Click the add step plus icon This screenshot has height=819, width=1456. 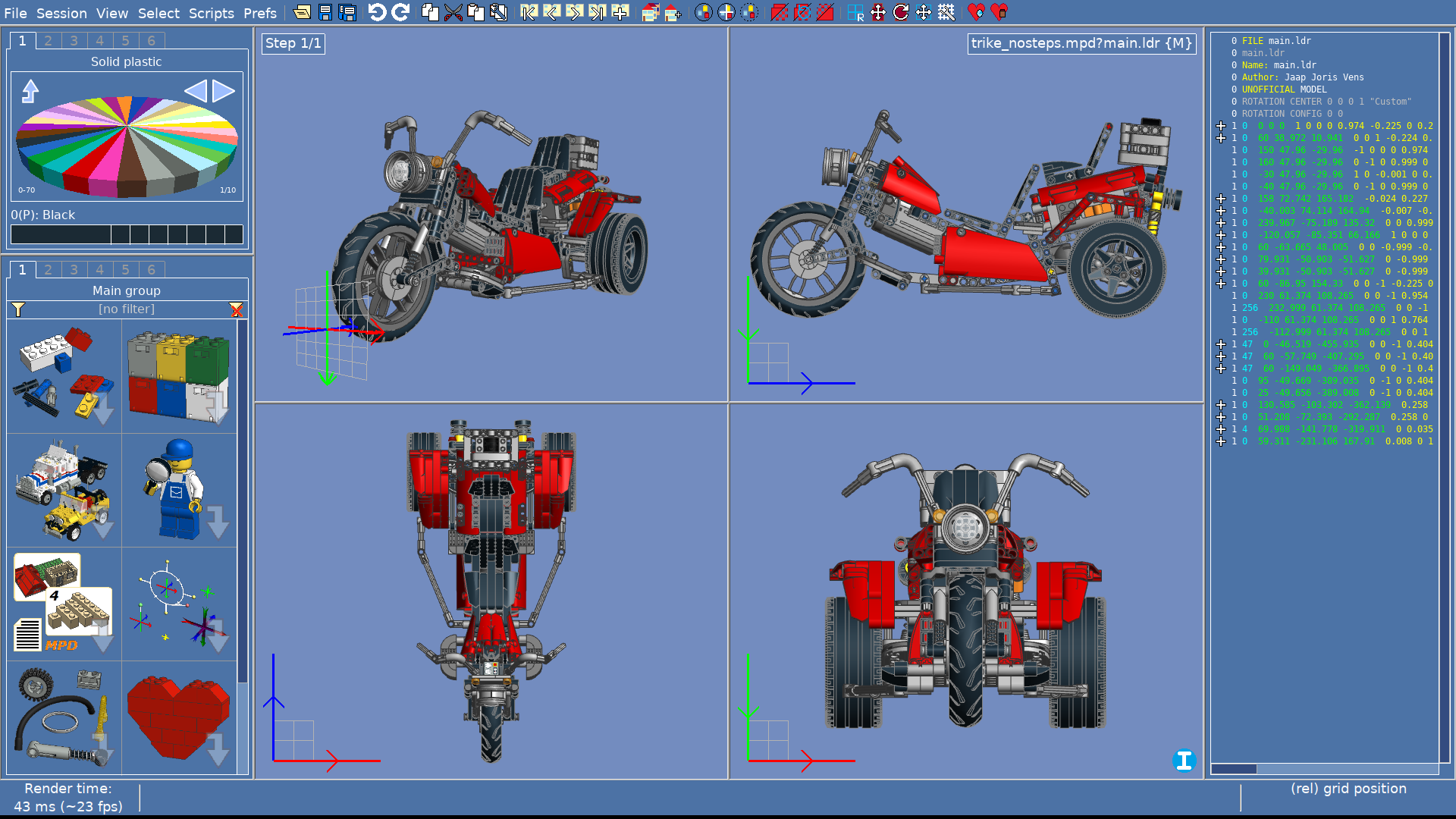point(620,12)
